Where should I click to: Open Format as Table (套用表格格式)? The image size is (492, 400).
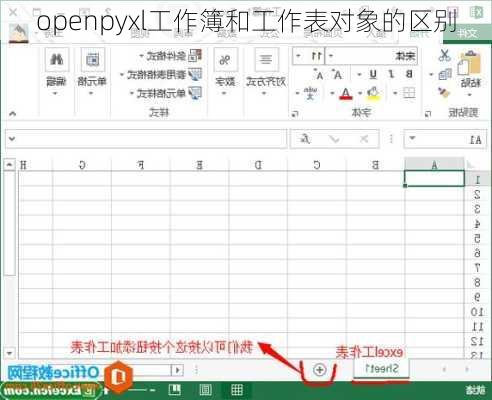[161, 75]
